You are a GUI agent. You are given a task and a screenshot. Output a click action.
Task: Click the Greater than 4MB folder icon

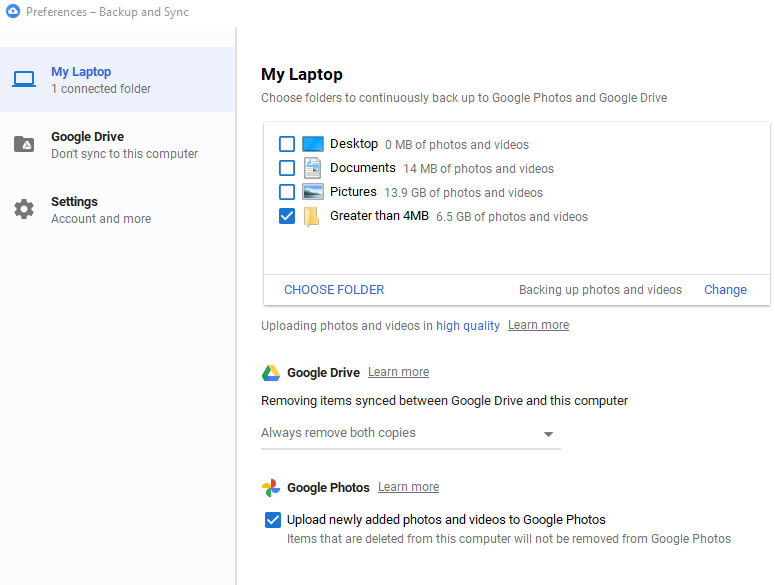tap(311, 216)
